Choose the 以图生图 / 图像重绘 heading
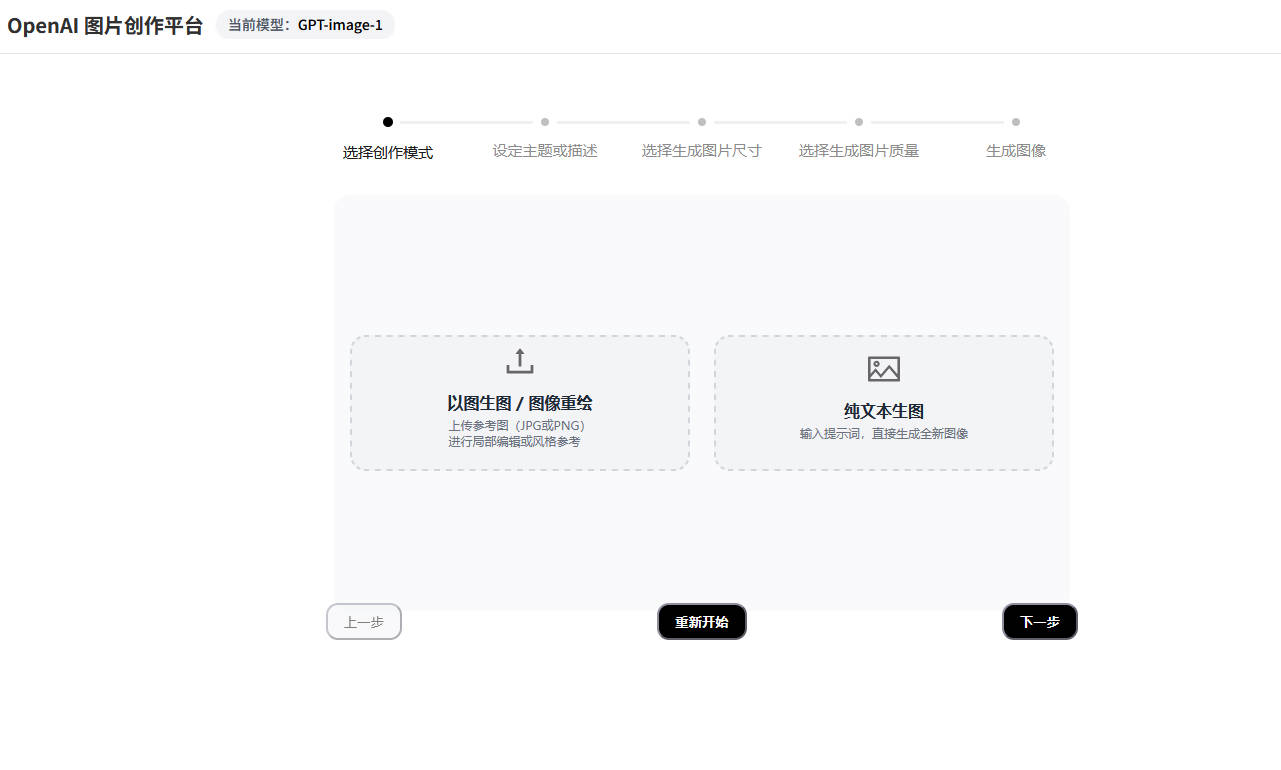Viewport: 1281px width, 770px height. point(520,404)
